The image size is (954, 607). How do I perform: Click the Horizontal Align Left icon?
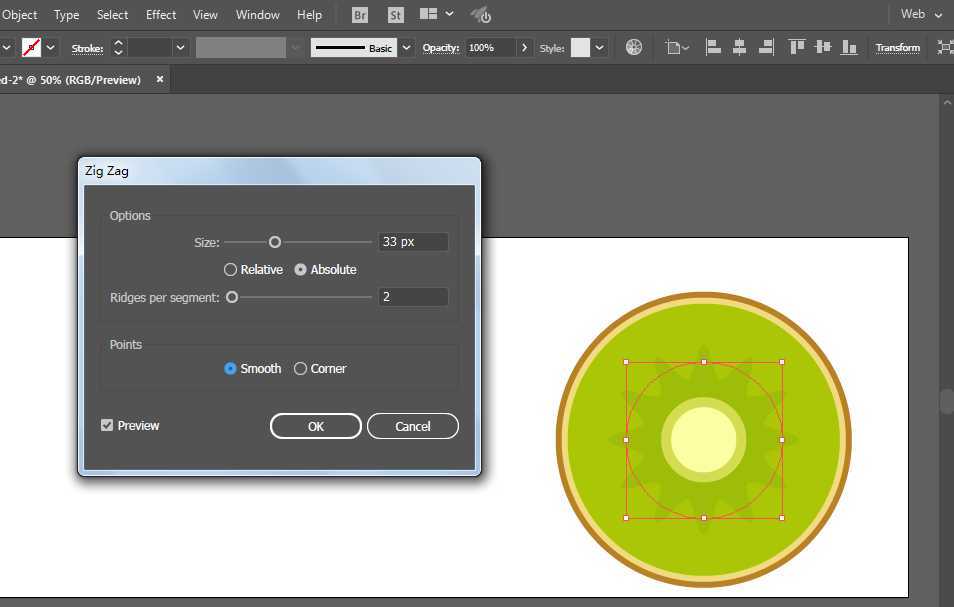(713, 47)
